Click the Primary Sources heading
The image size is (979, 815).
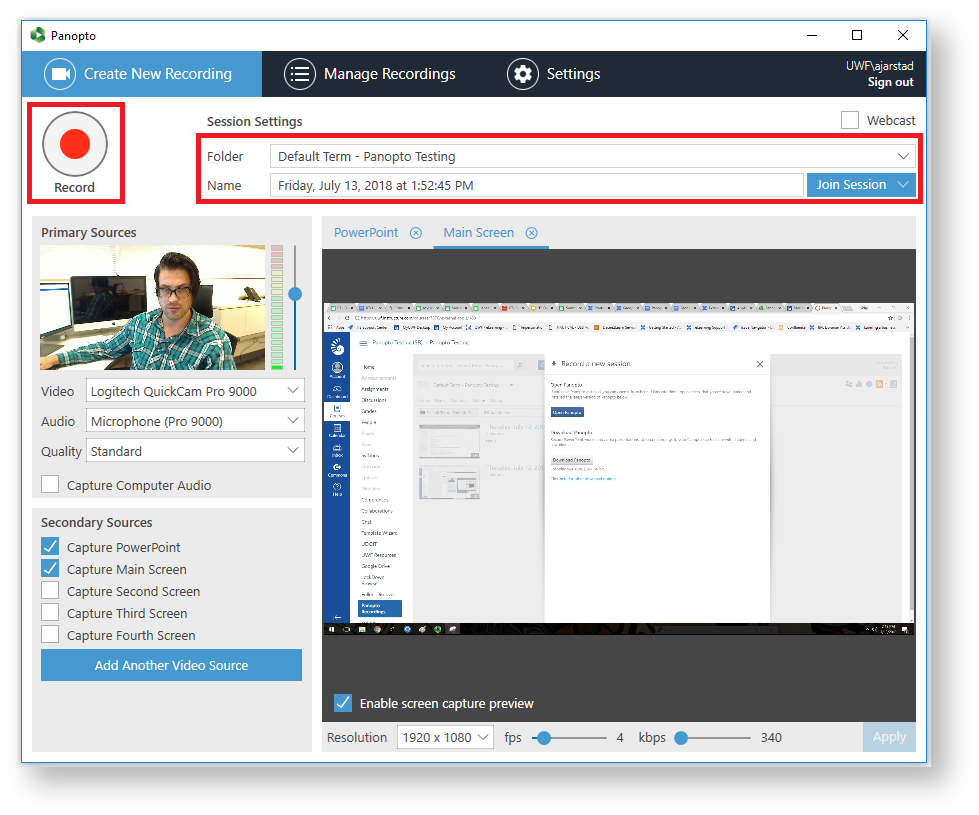(89, 232)
